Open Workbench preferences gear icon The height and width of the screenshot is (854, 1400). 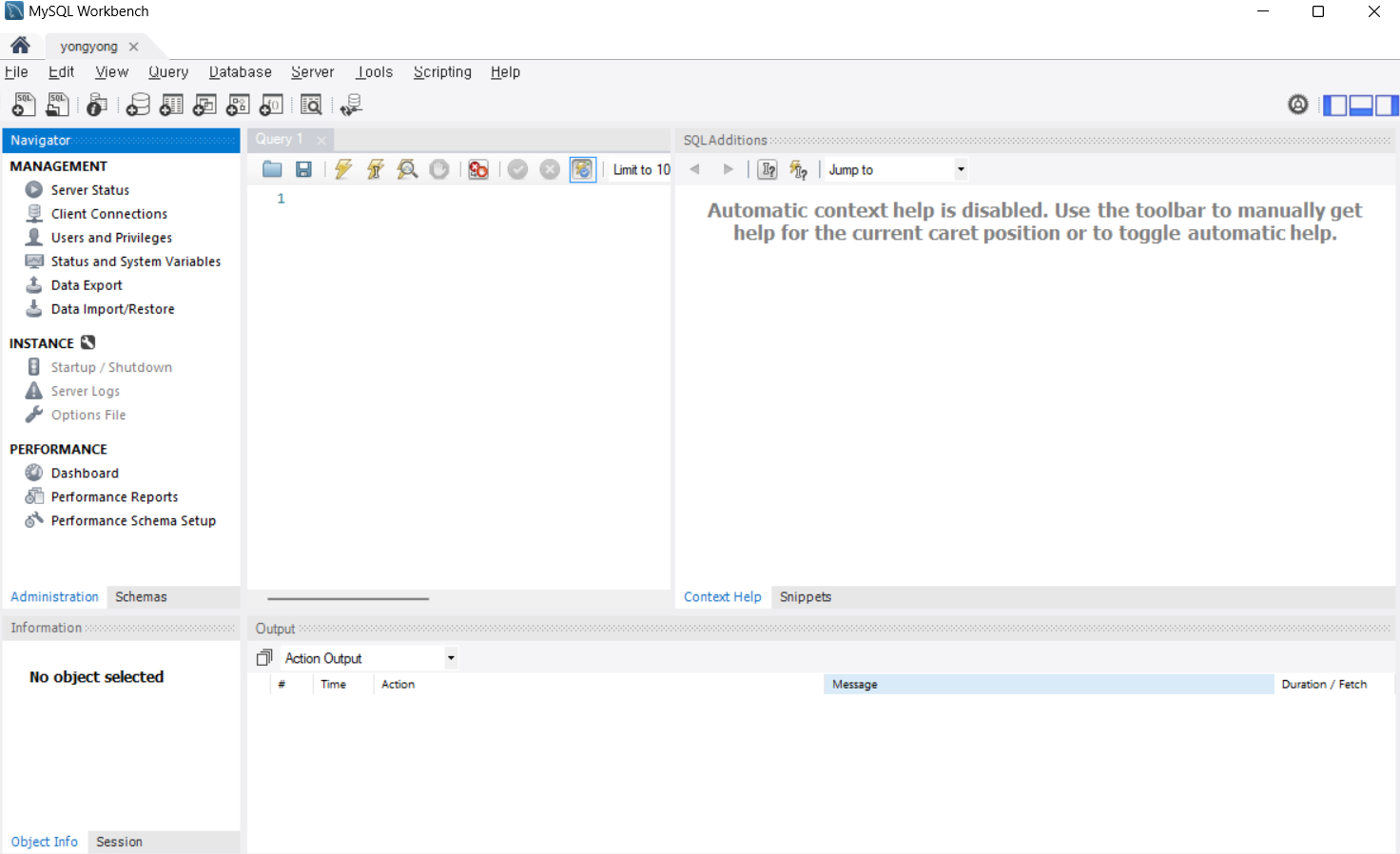click(1298, 105)
